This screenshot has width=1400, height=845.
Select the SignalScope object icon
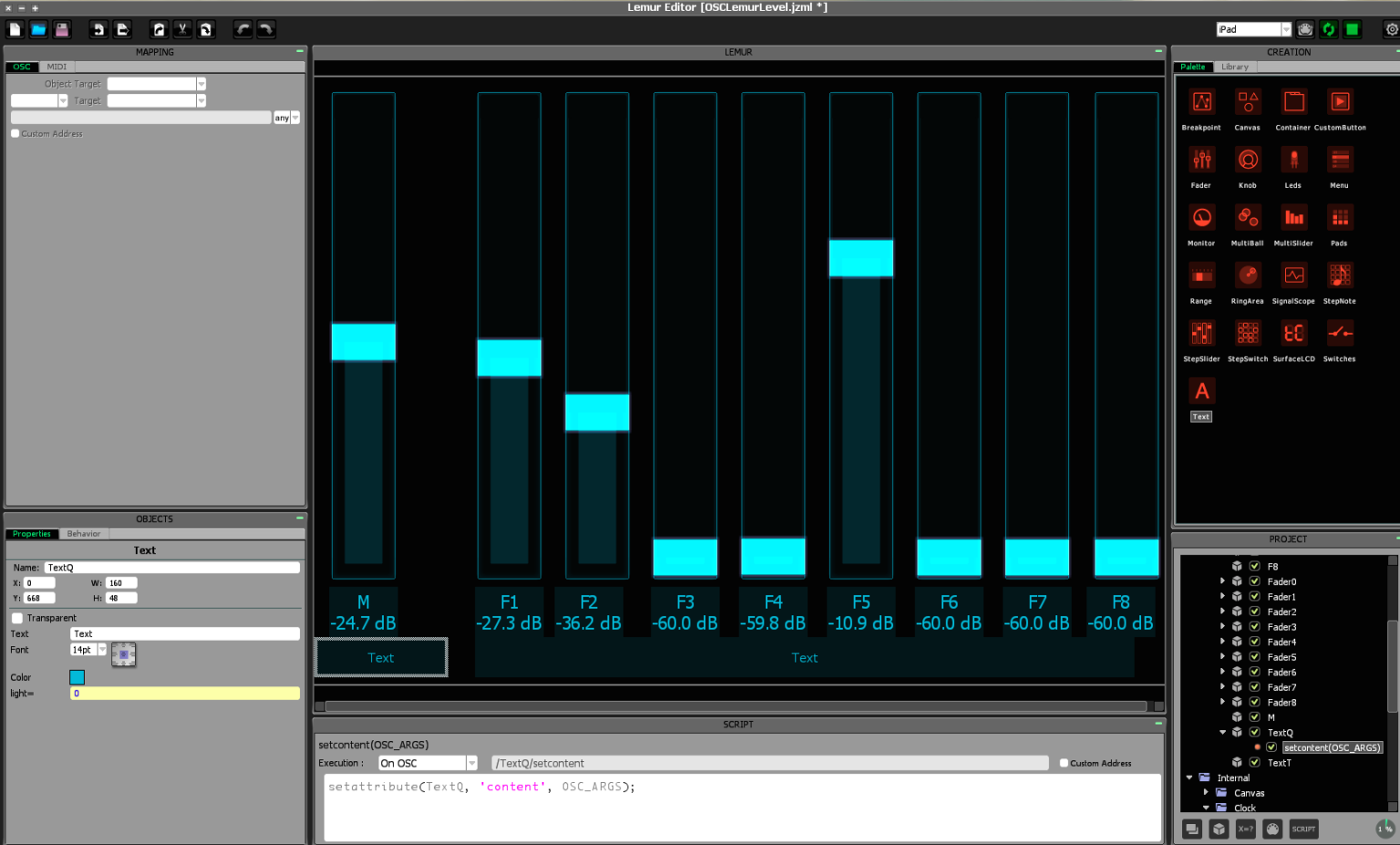click(x=1293, y=275)
